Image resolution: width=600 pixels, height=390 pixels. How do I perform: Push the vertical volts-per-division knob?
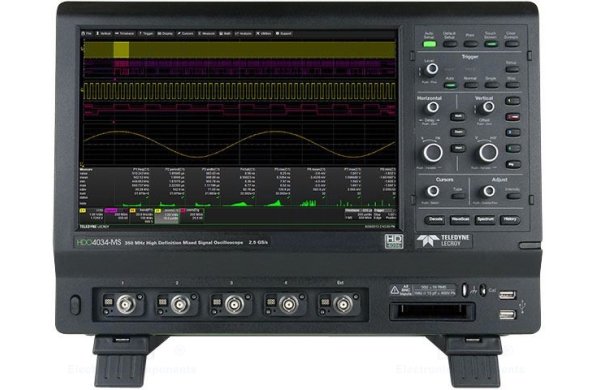coord(488,153)
